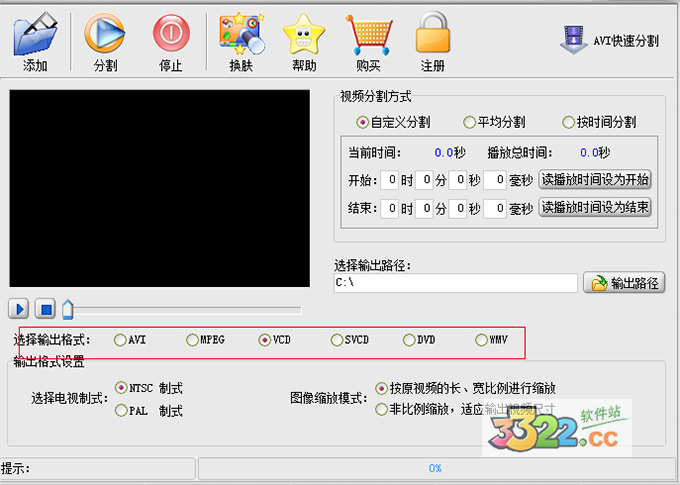Image resolution: width=680 pixels, height=485 pixels.
Task: Click the 播放总时间 0.0秒 value
Action: [x=595, y=153]
